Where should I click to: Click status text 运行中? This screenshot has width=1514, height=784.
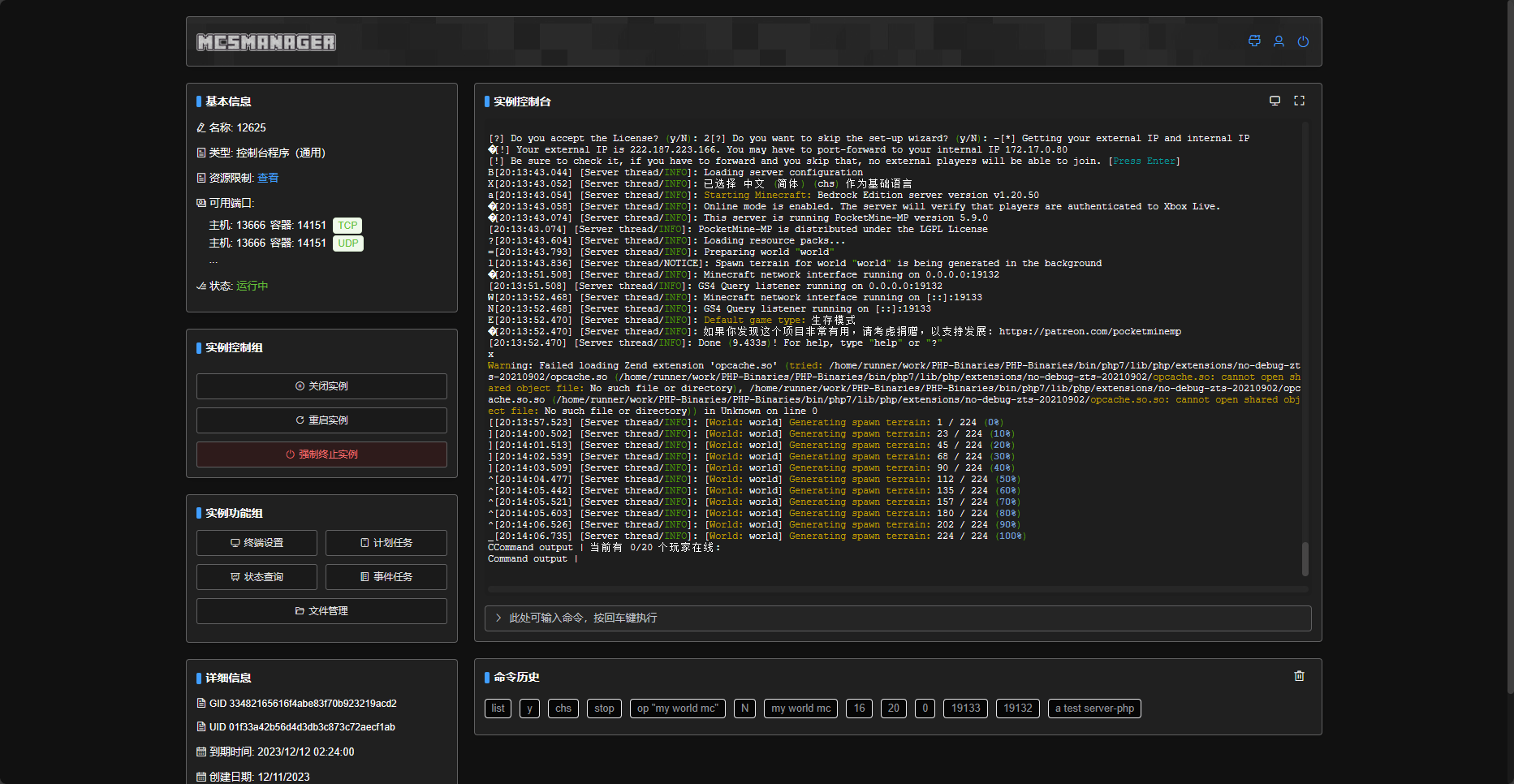point(252,286)
